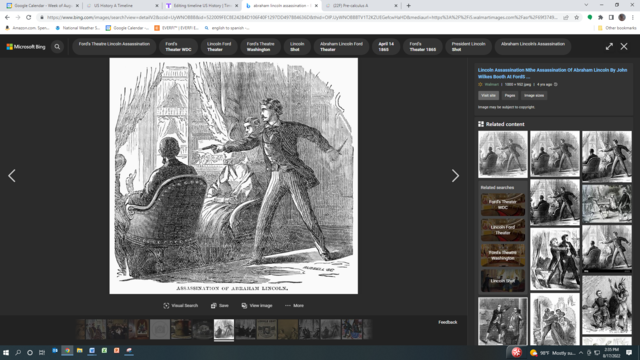
Task: Open the More options menu
Action: tap(294, 305)
